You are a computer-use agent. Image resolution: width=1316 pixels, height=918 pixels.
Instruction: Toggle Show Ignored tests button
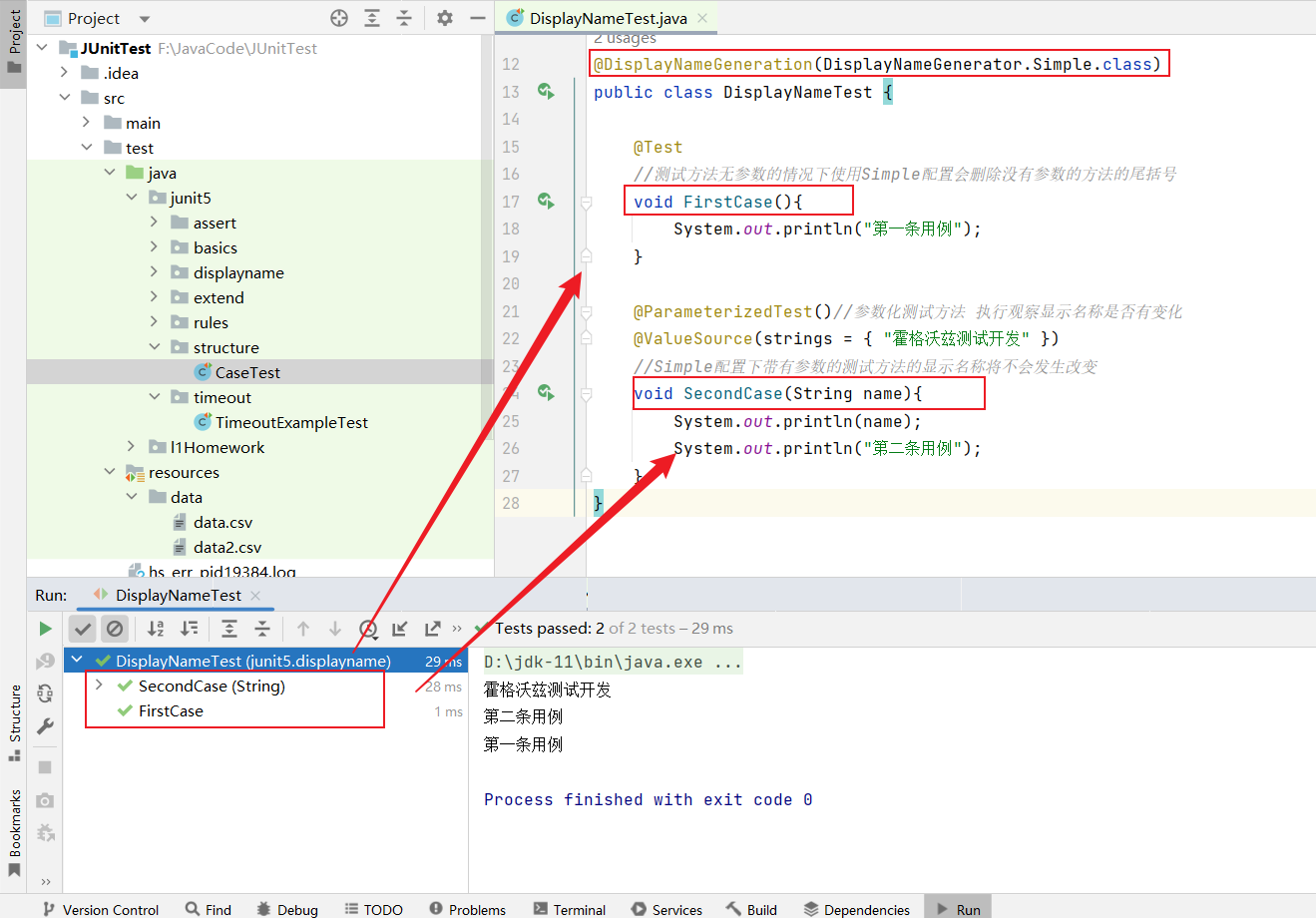[x=115, y=629]
